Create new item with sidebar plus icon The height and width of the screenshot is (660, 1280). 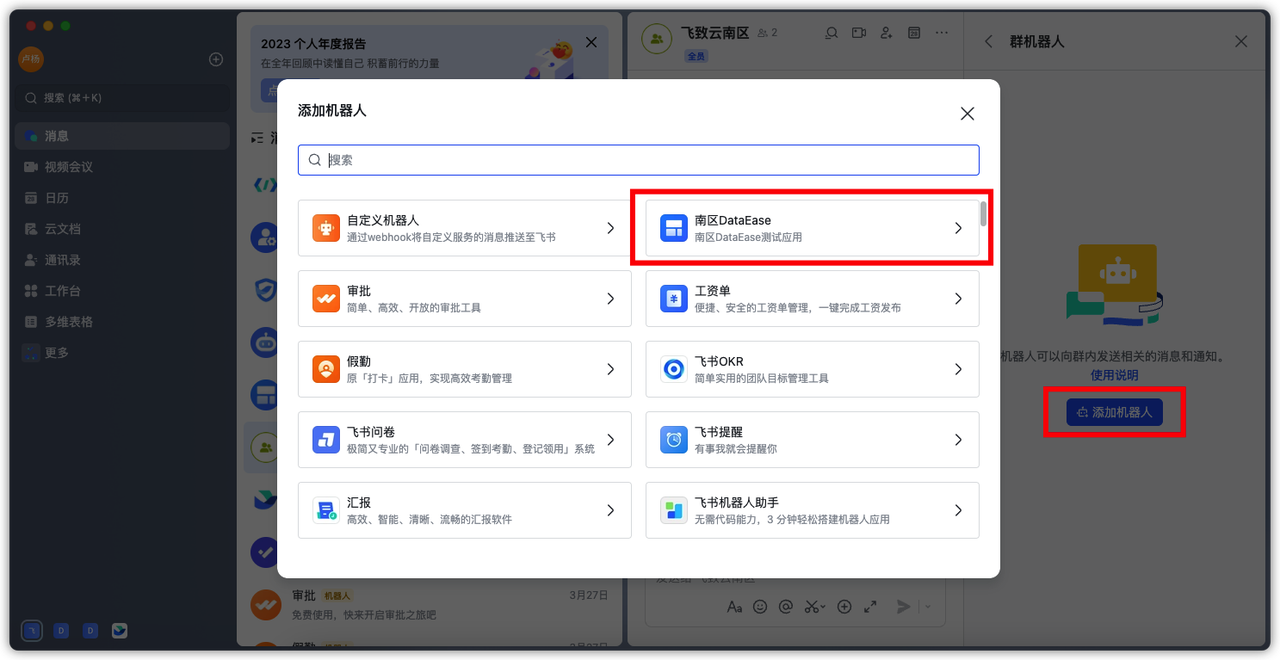[x=216, y=59]
